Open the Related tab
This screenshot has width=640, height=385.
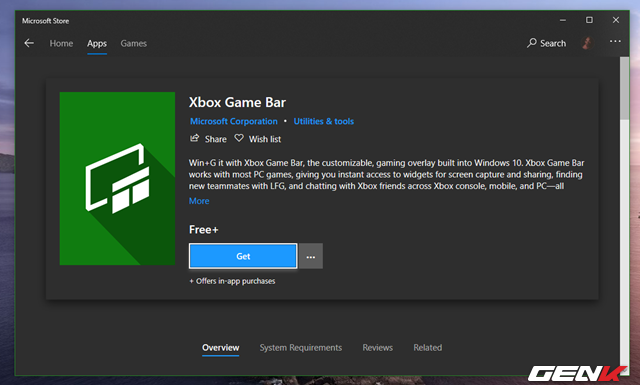click(x=427, y=348)
